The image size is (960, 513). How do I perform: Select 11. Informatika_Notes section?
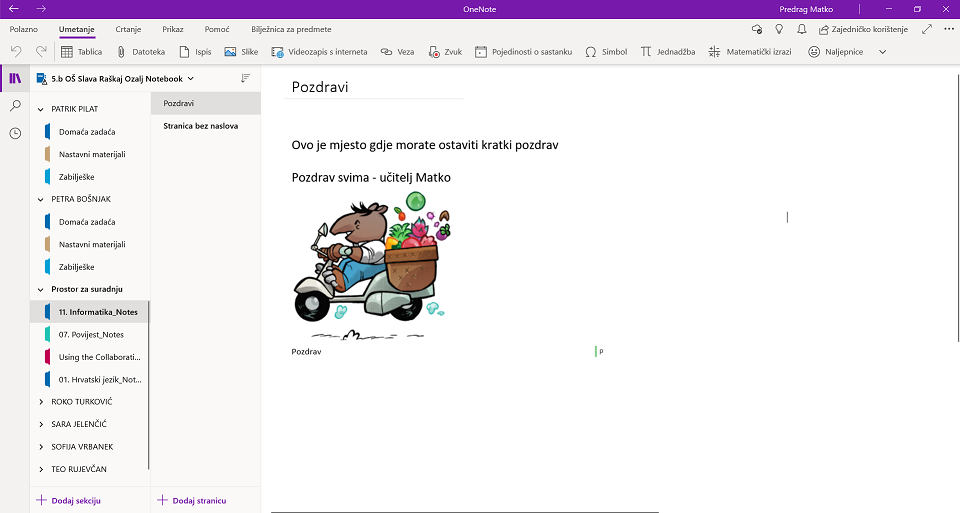(x=89, y=312)
